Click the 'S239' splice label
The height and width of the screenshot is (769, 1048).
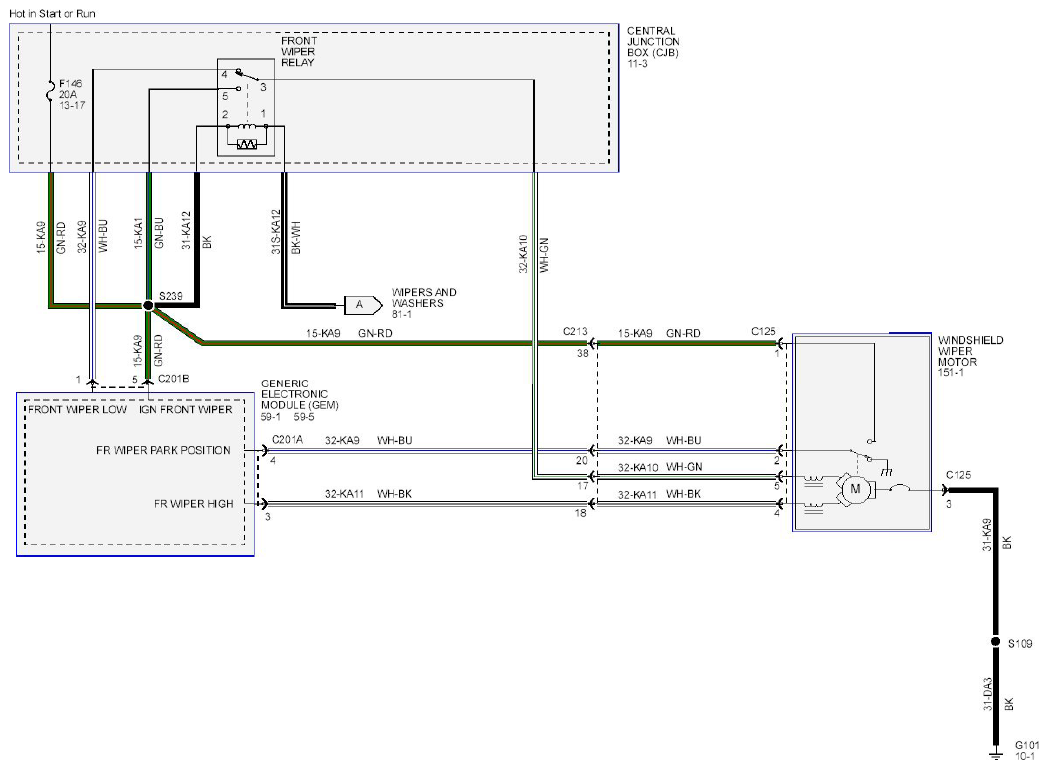point(171,296)
